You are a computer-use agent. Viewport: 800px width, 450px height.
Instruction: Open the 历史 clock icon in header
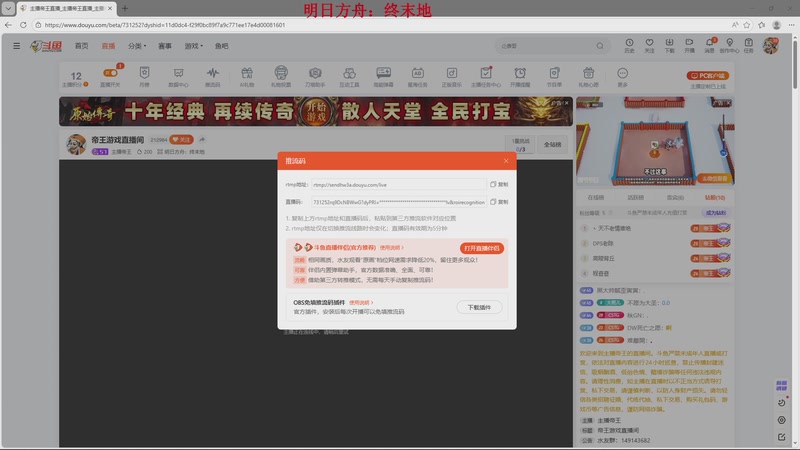(x=630, y=45)
